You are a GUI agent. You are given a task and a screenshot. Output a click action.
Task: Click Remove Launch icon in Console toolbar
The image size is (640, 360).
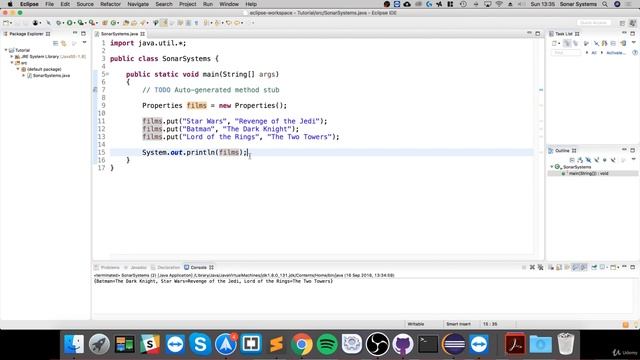[x=532, y=267]
